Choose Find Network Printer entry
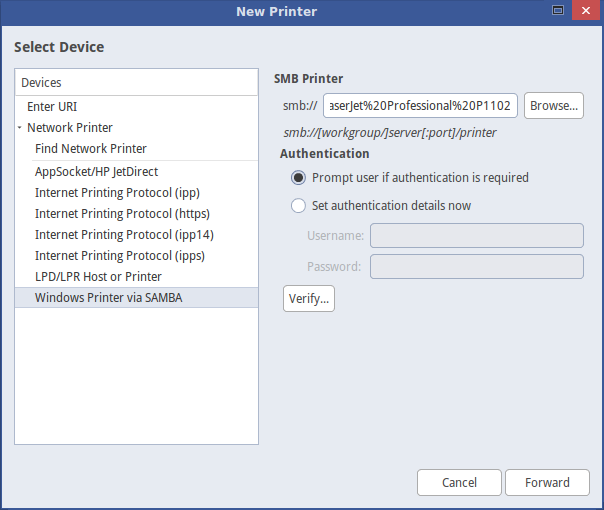Screen dimensions: 604x510 90,149
